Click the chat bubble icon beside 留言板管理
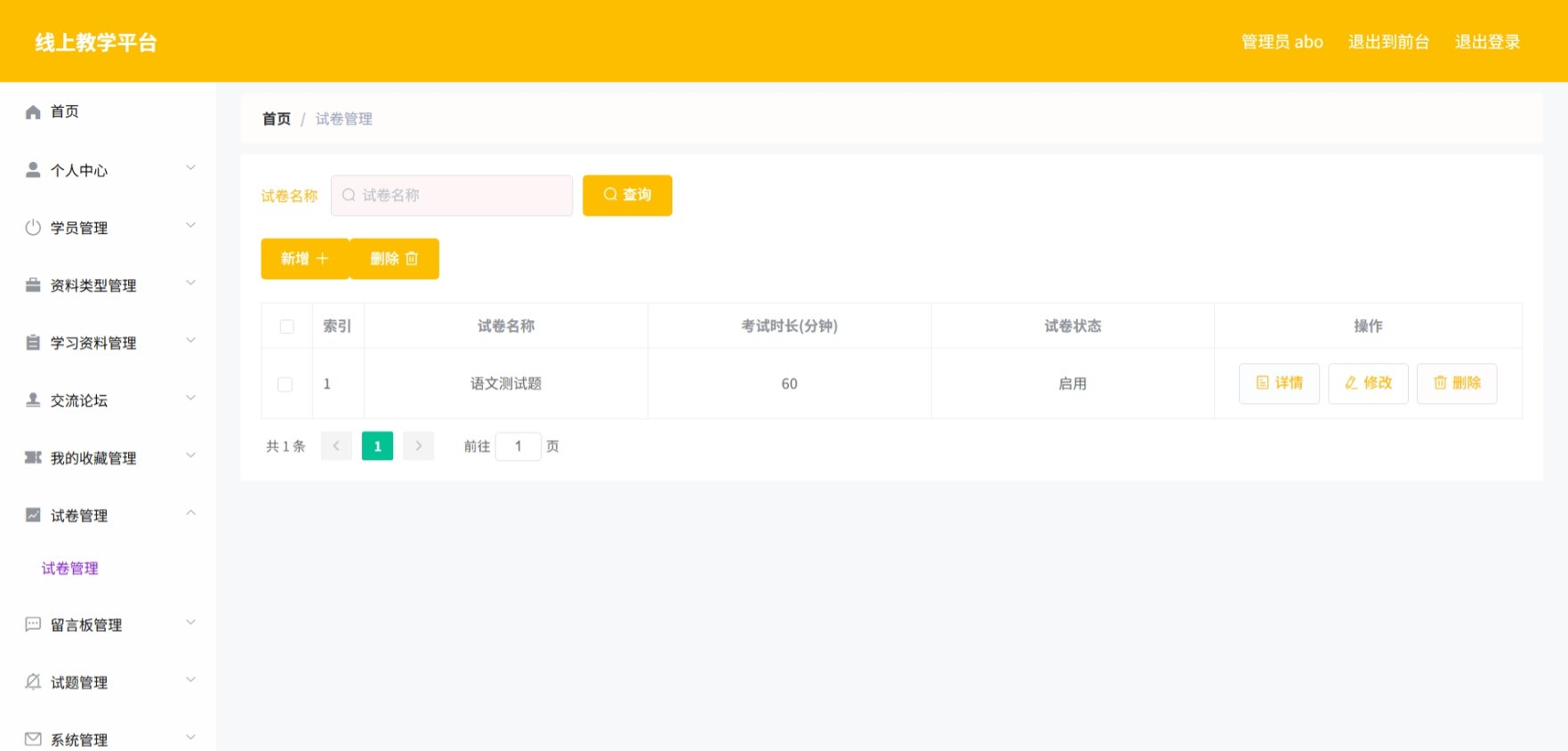This screenshot has height=751, width=1568. tap(33, 625)
